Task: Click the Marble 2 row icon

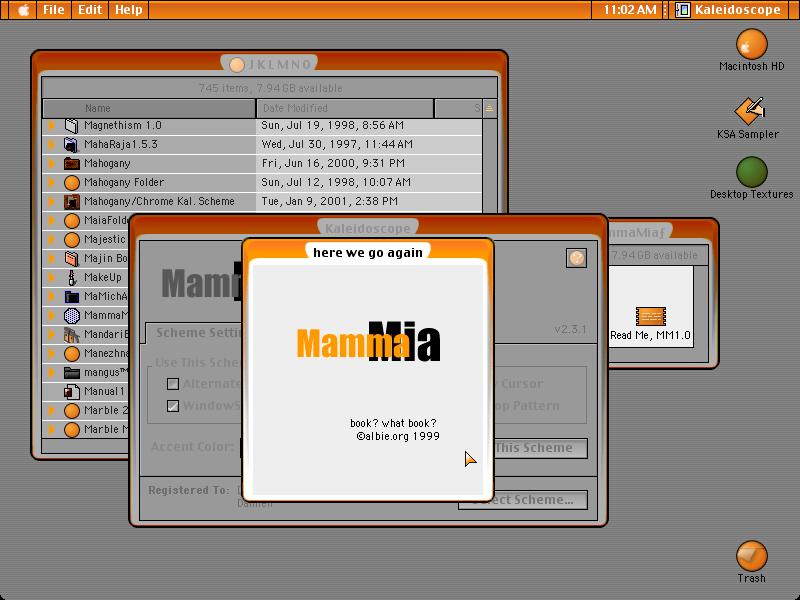Action: (72, 410)
